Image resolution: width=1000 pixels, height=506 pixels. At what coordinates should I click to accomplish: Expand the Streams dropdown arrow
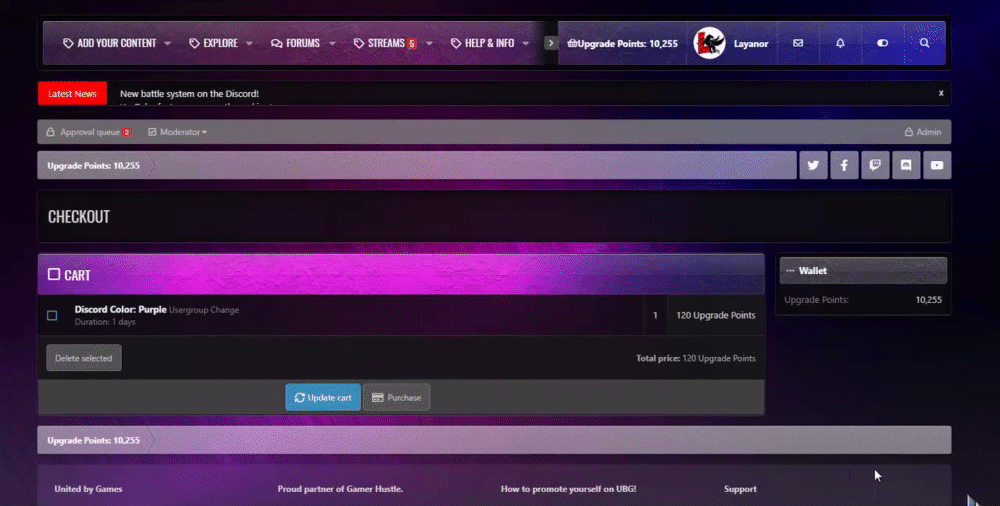pos(429,43)
